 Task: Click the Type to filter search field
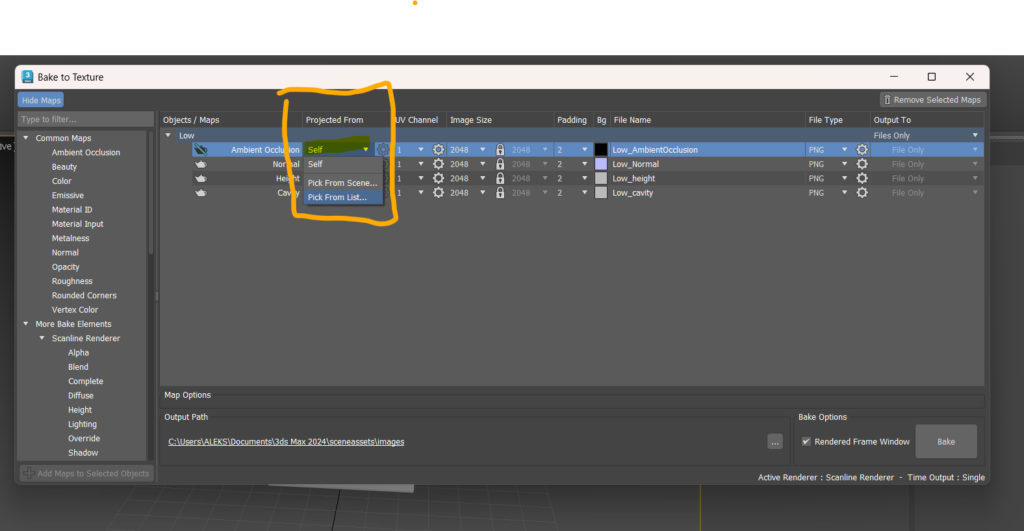point(84,120)
